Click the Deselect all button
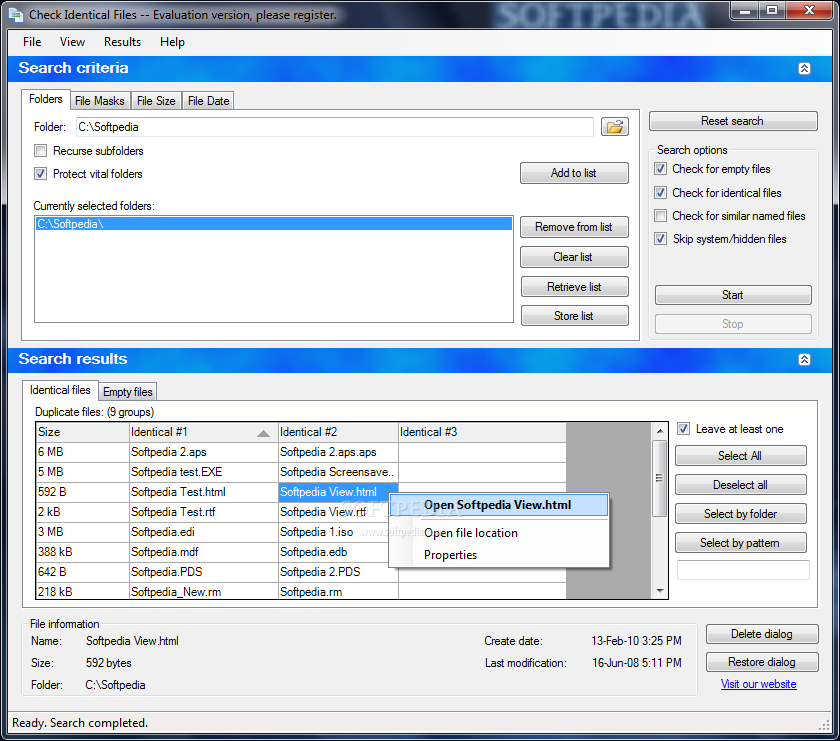 pyautogui.click(x=740, y=485)
